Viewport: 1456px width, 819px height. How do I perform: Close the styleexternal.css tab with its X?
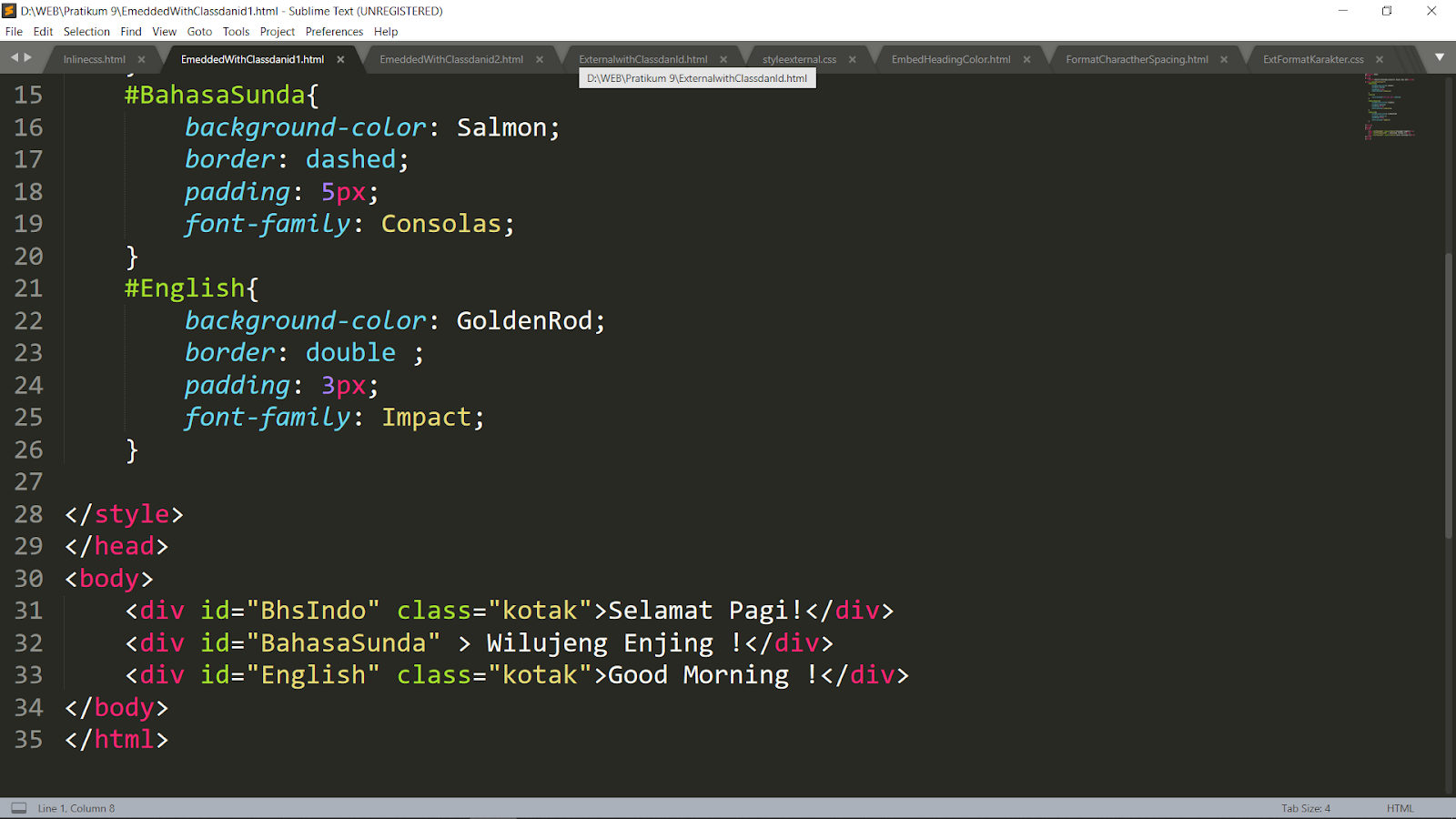852,58
